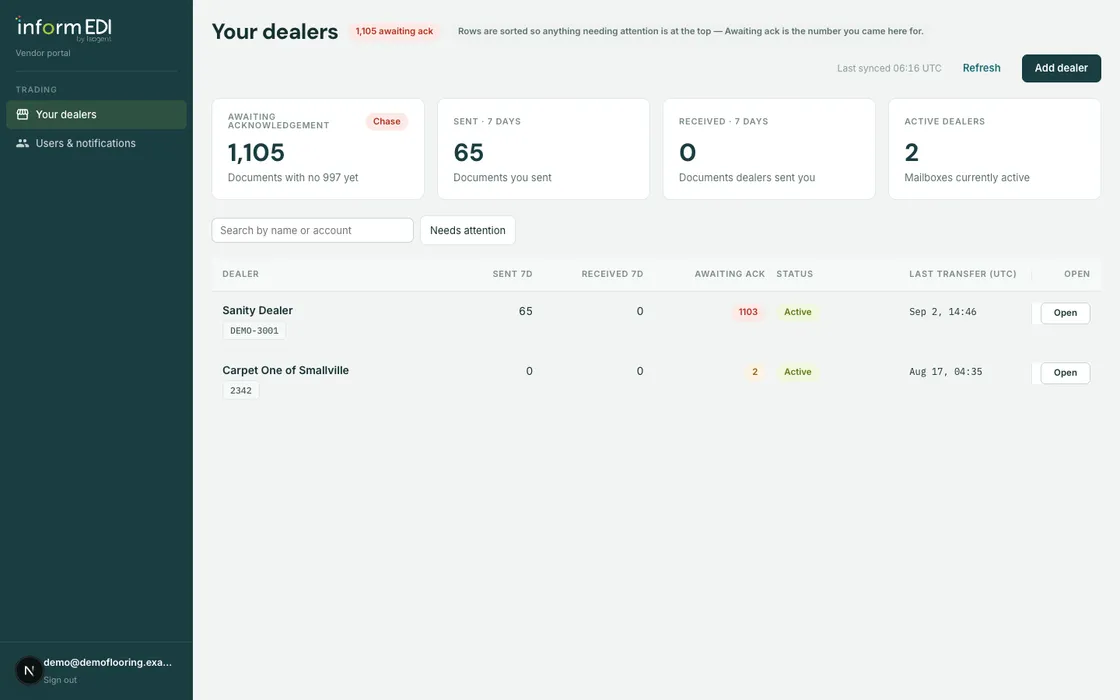Sort by the Received 7D column header

[x=612, y=274]
